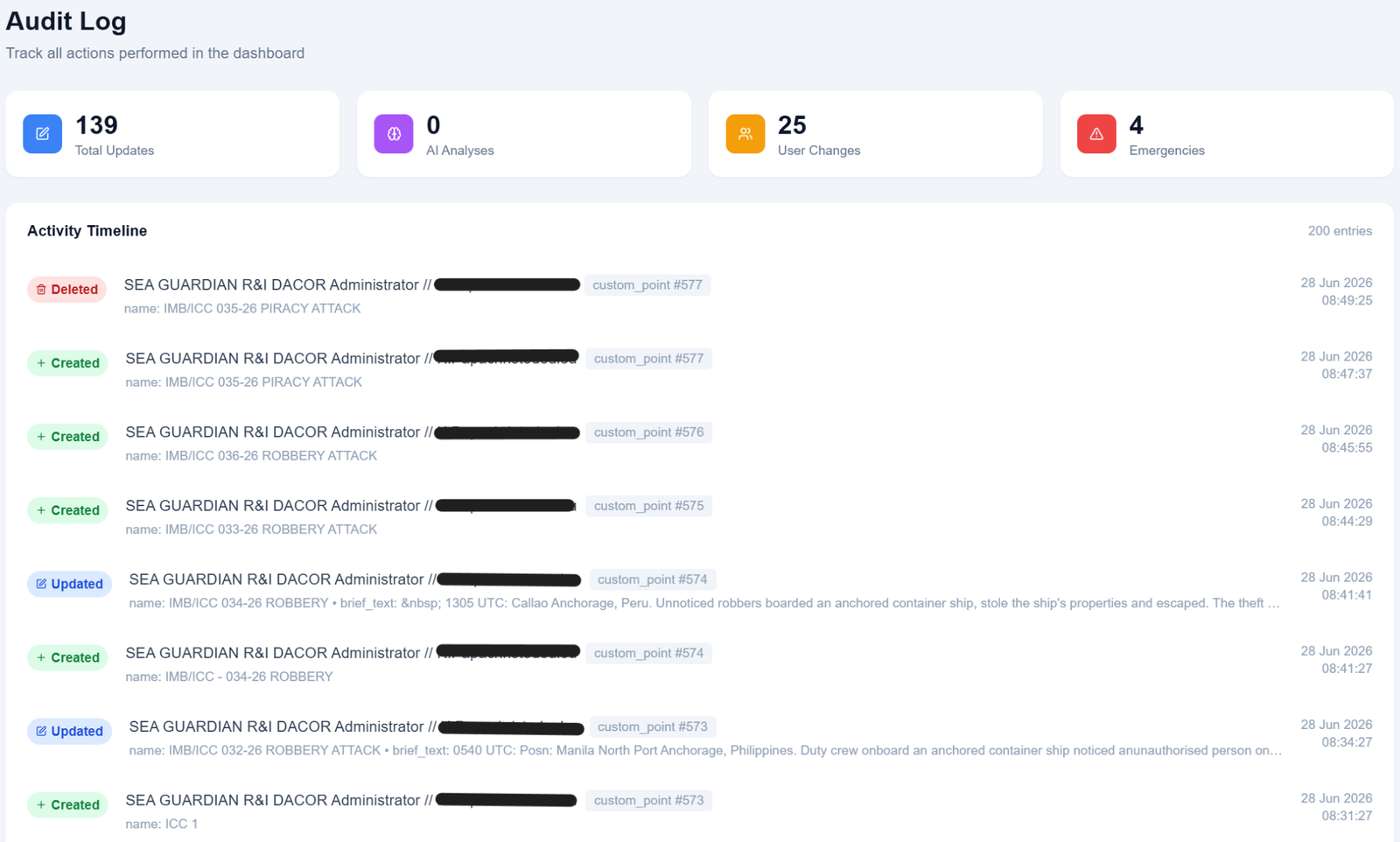
Task: Click the Audit Log page title
Action: [66, 21]
